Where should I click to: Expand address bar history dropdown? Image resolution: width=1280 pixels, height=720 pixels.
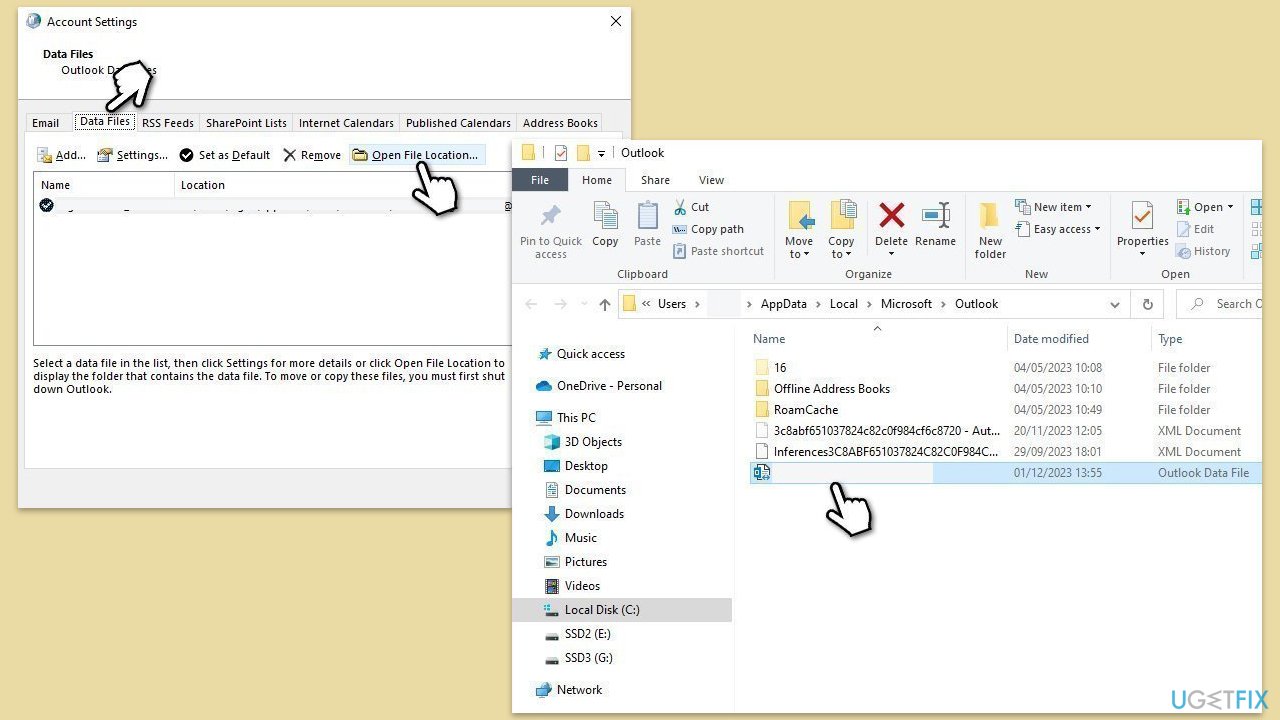[x=1115, y=304]
